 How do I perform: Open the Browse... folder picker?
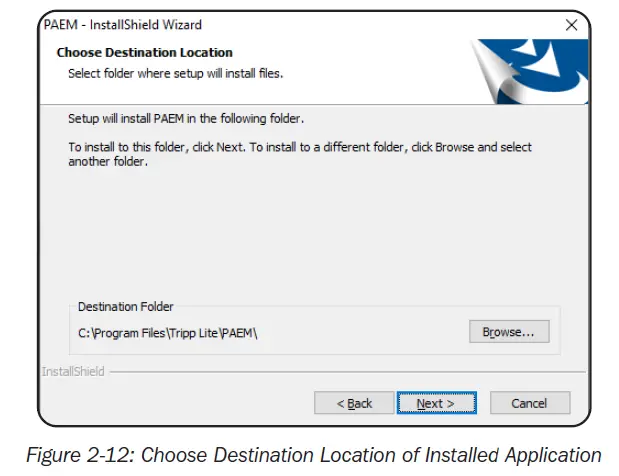point(509,332)
